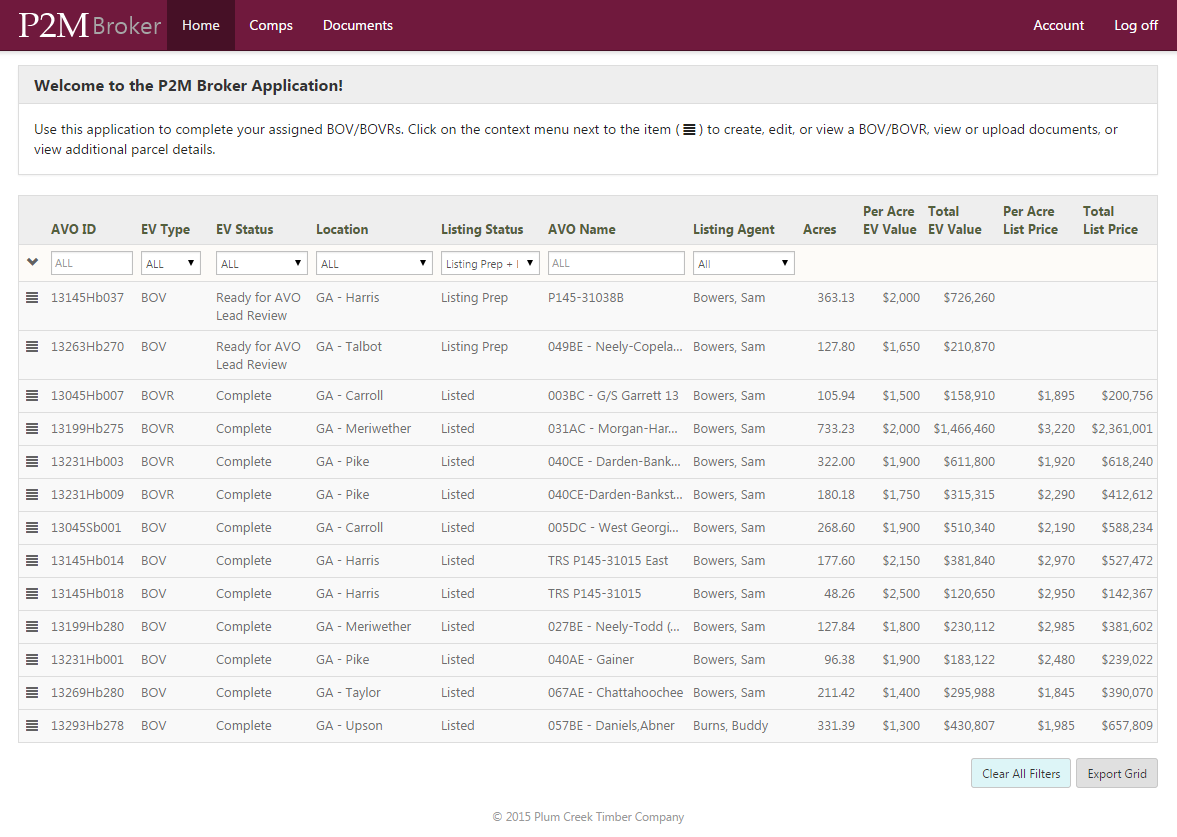Open context menu for row 13263Hb270

[x=32, y=347]
